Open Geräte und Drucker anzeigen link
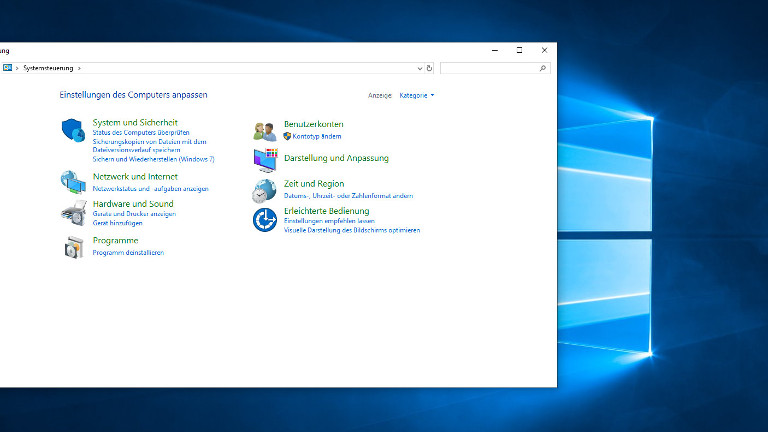This screenshot has width=768, height=432. tap(134, 214)
